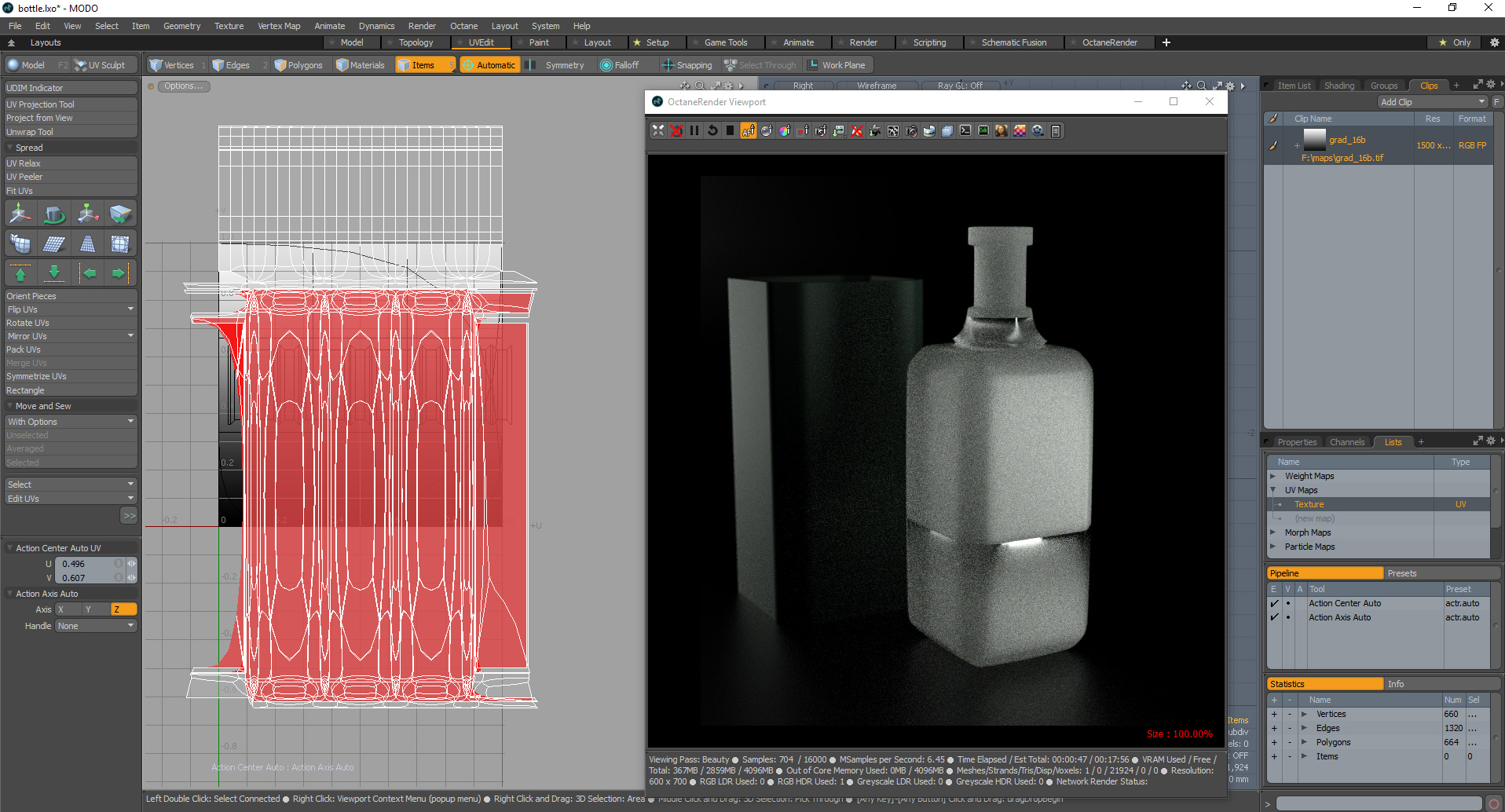Open the Add Clip dropdown

point(1433,102)
